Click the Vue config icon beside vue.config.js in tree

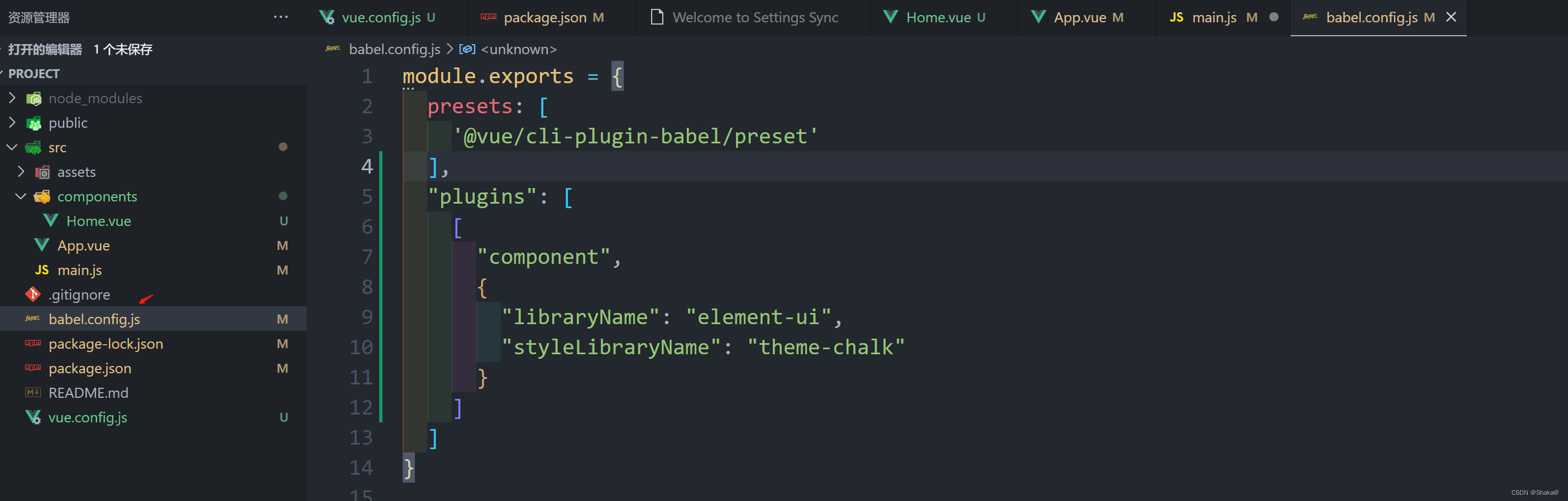[x=34, y=417]
